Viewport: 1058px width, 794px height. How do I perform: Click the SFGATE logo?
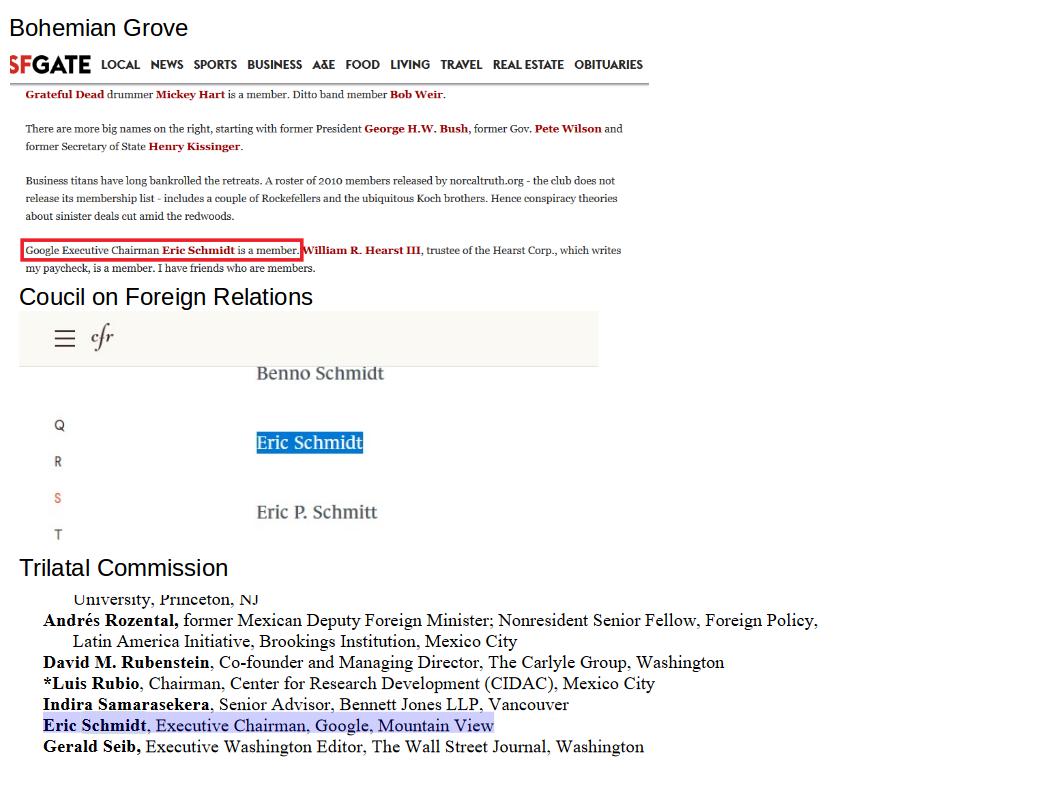pos(50,65)
